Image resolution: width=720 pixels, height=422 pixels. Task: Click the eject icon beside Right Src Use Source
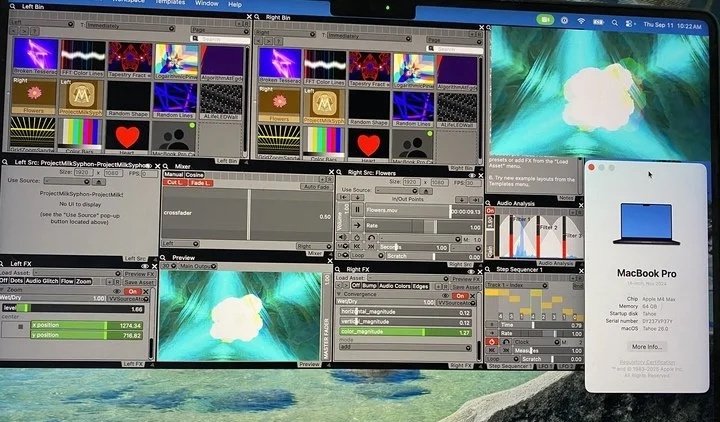pos(426,191)
